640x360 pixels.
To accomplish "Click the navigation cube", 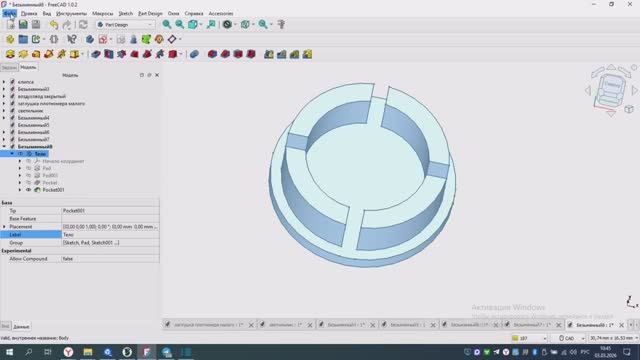I will (x=611, y=90).
